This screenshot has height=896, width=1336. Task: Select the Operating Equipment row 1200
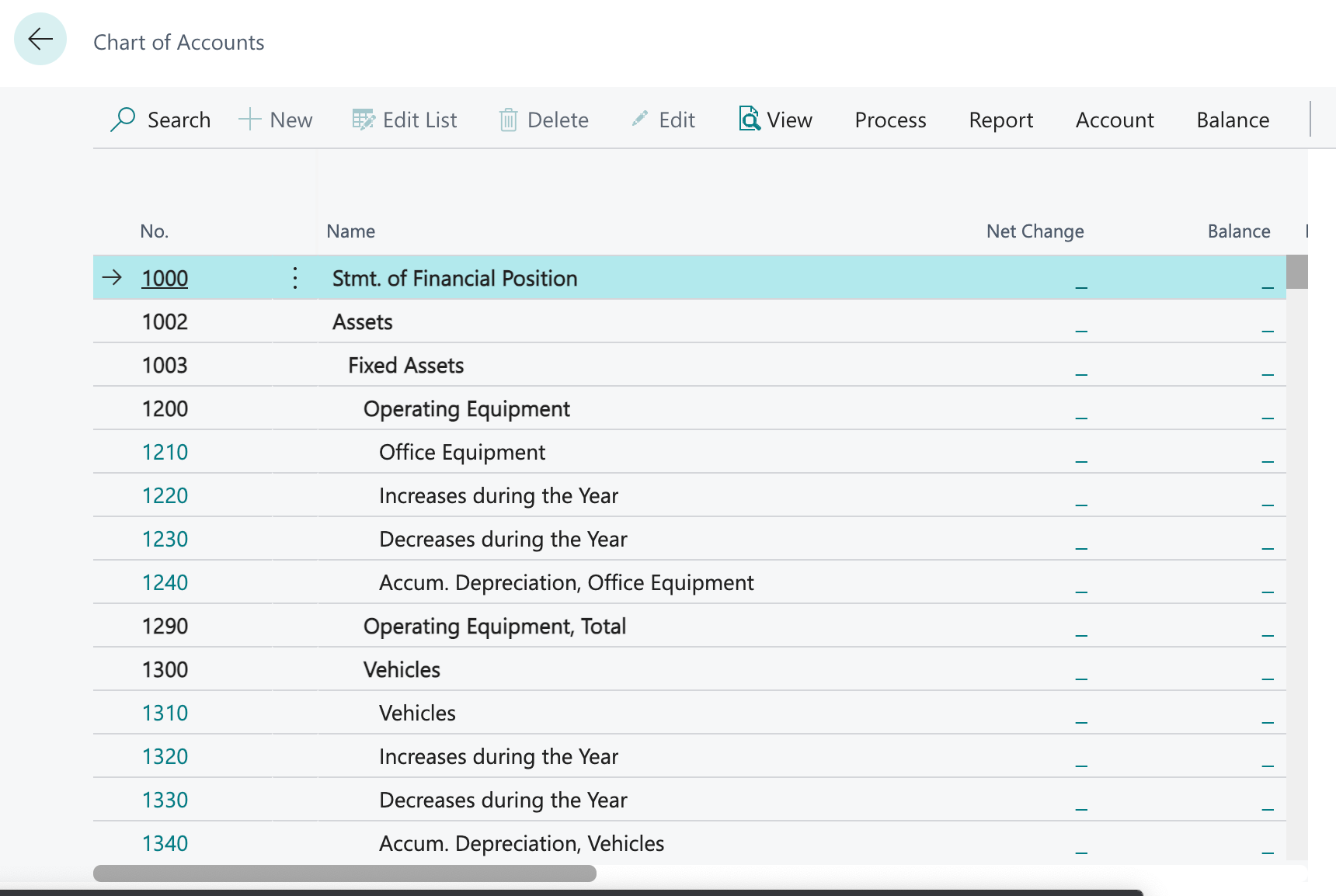tap(689, 408)
